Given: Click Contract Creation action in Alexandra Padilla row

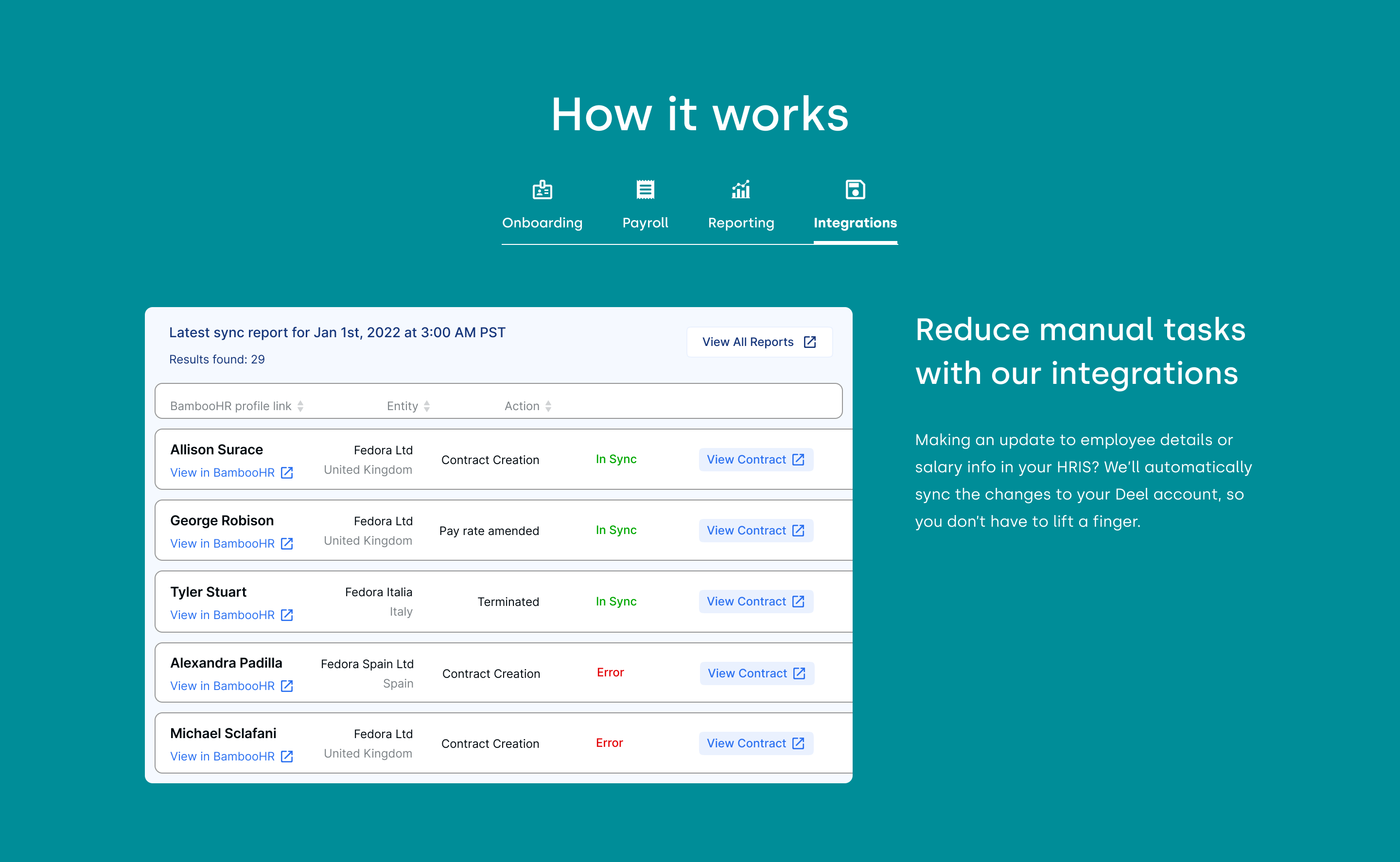Looking at the screenshot, I should 491,674.
